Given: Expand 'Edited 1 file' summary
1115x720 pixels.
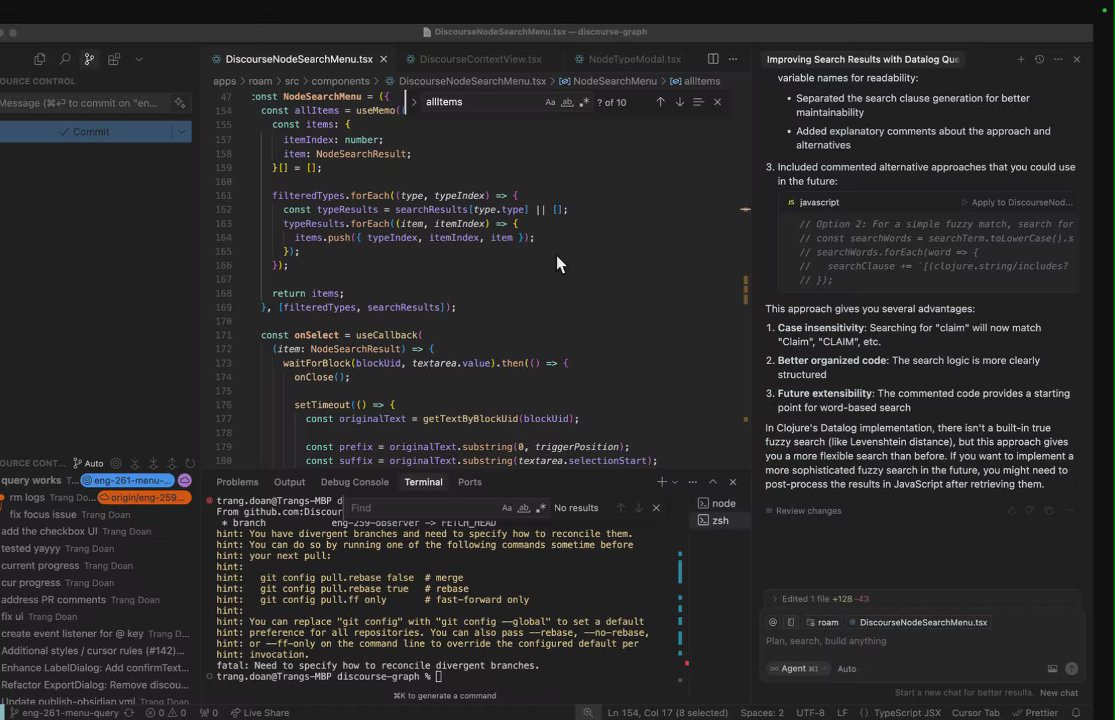Looking at the screenshot, I should point(821,599).
